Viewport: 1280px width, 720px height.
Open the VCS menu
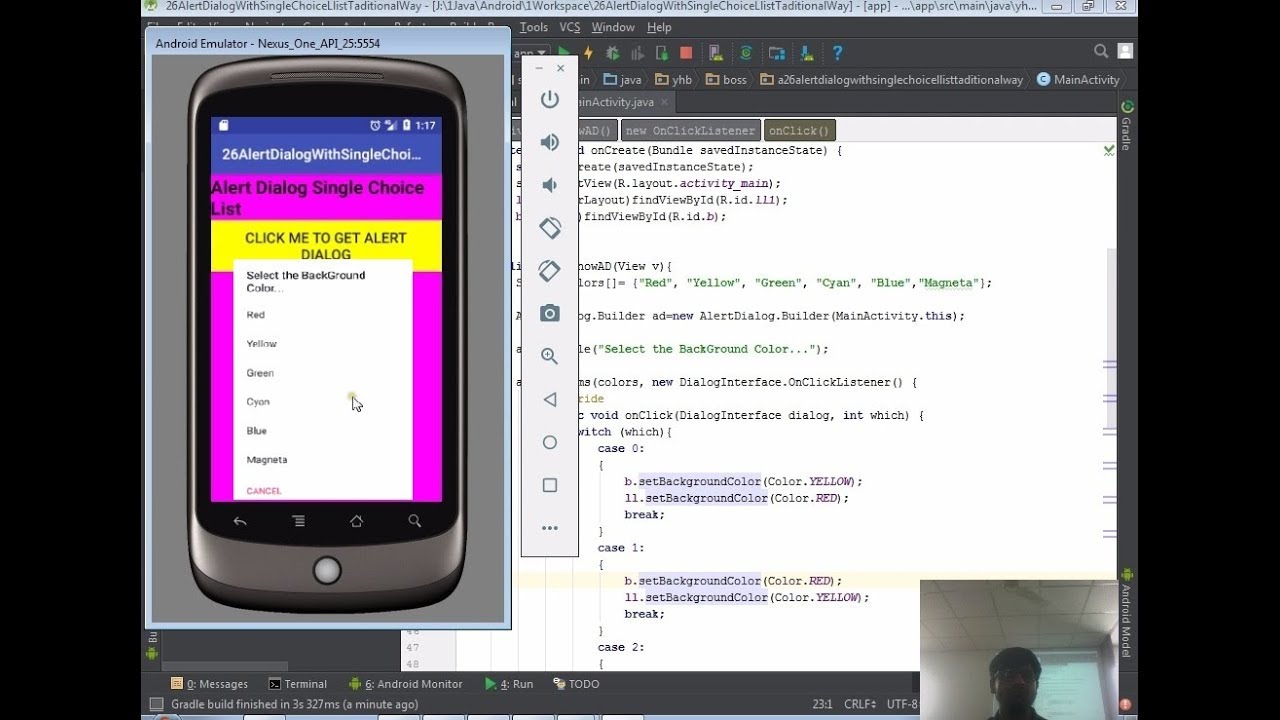(570, 27)
